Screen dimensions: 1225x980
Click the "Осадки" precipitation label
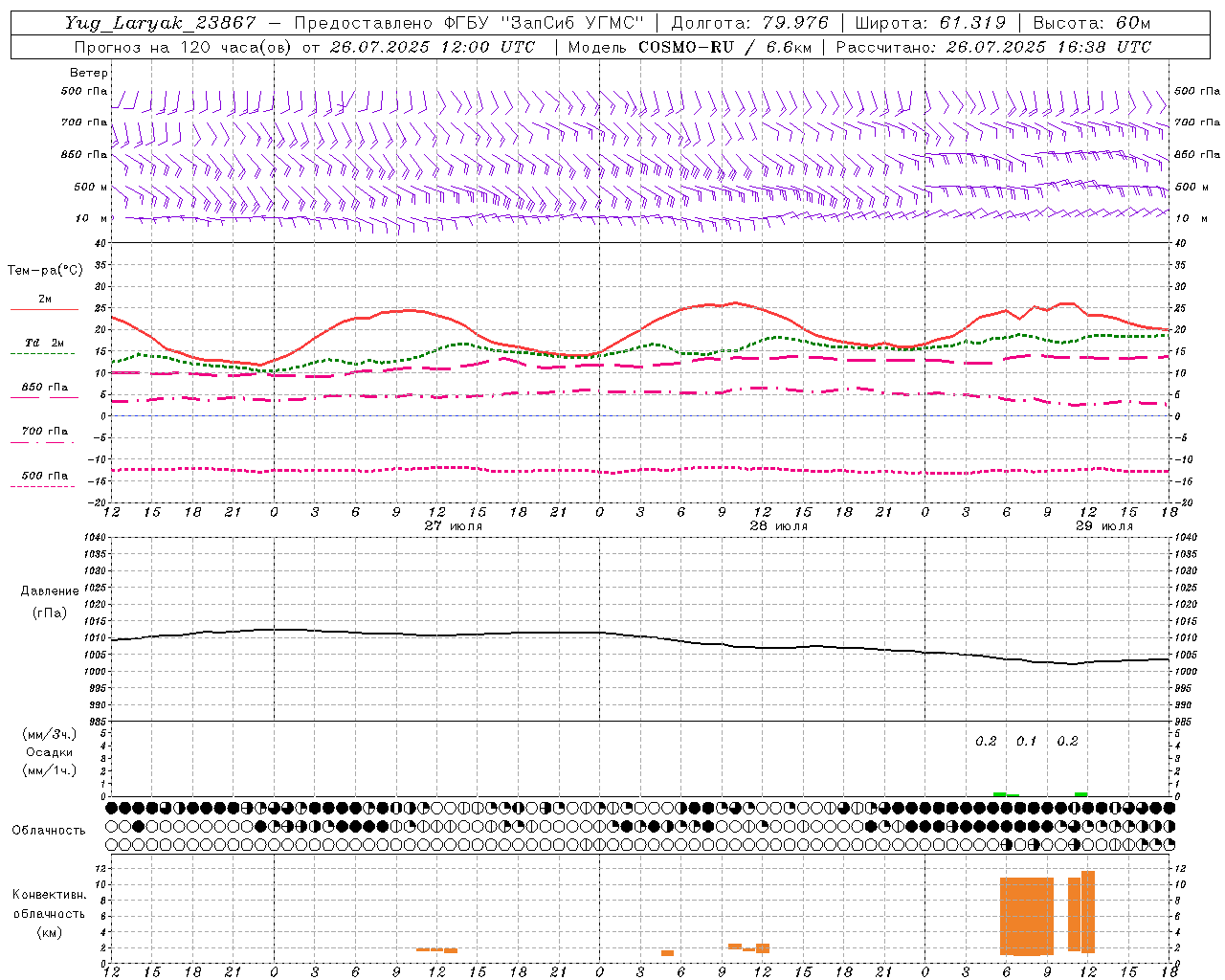coord(50,752)
